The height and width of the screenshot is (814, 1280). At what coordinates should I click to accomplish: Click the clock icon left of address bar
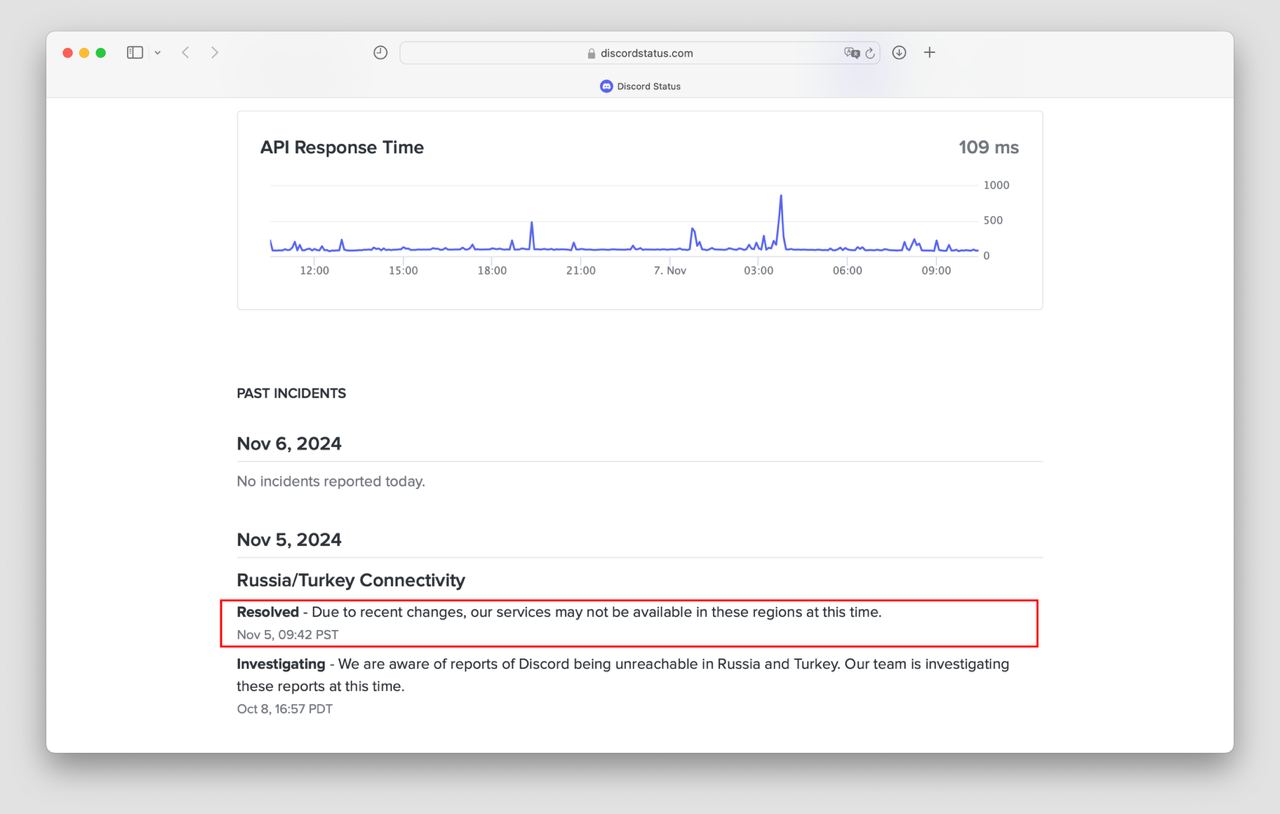[380, 53]
